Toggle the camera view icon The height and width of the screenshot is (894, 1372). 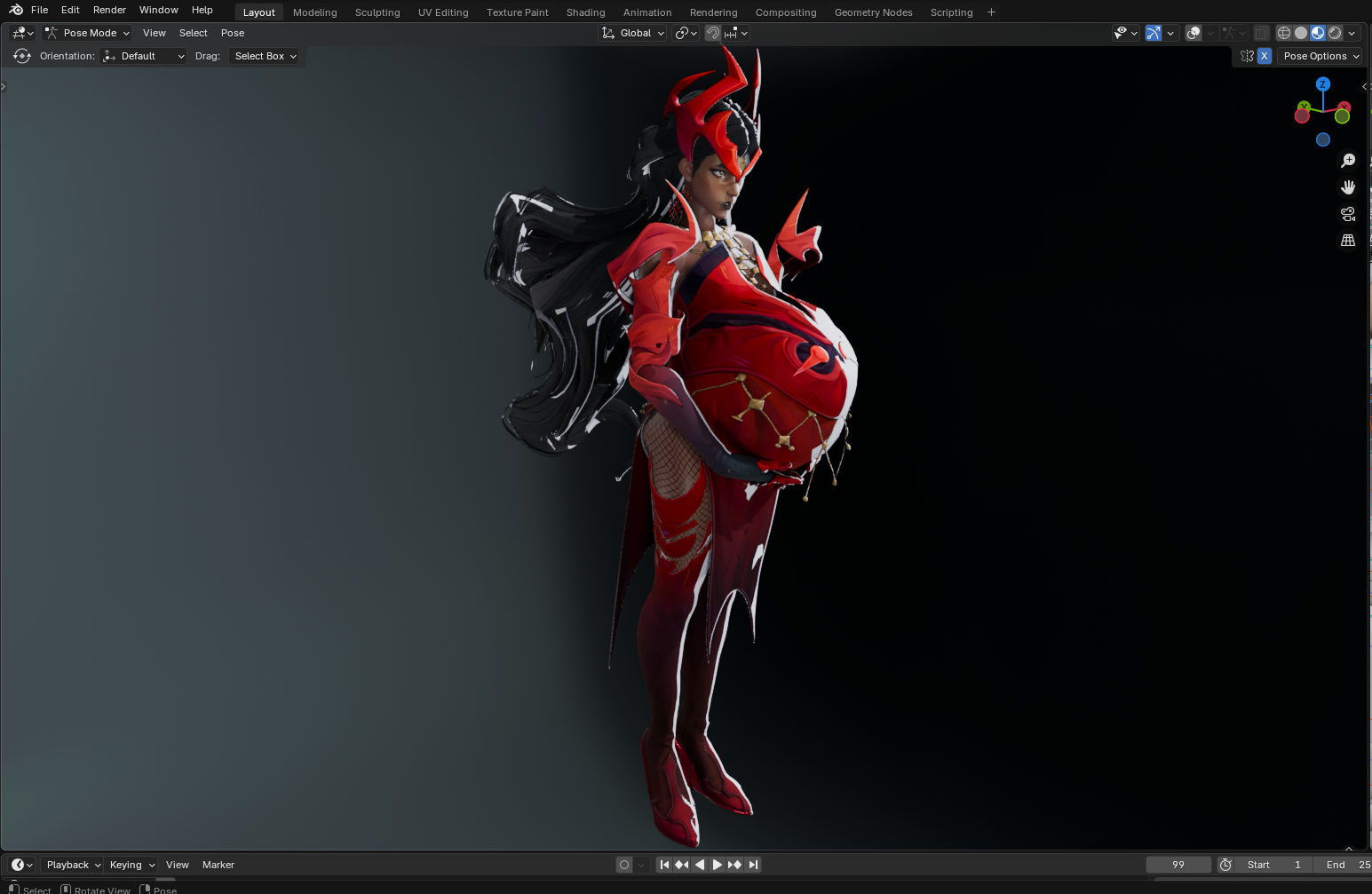click(1348, 214)
